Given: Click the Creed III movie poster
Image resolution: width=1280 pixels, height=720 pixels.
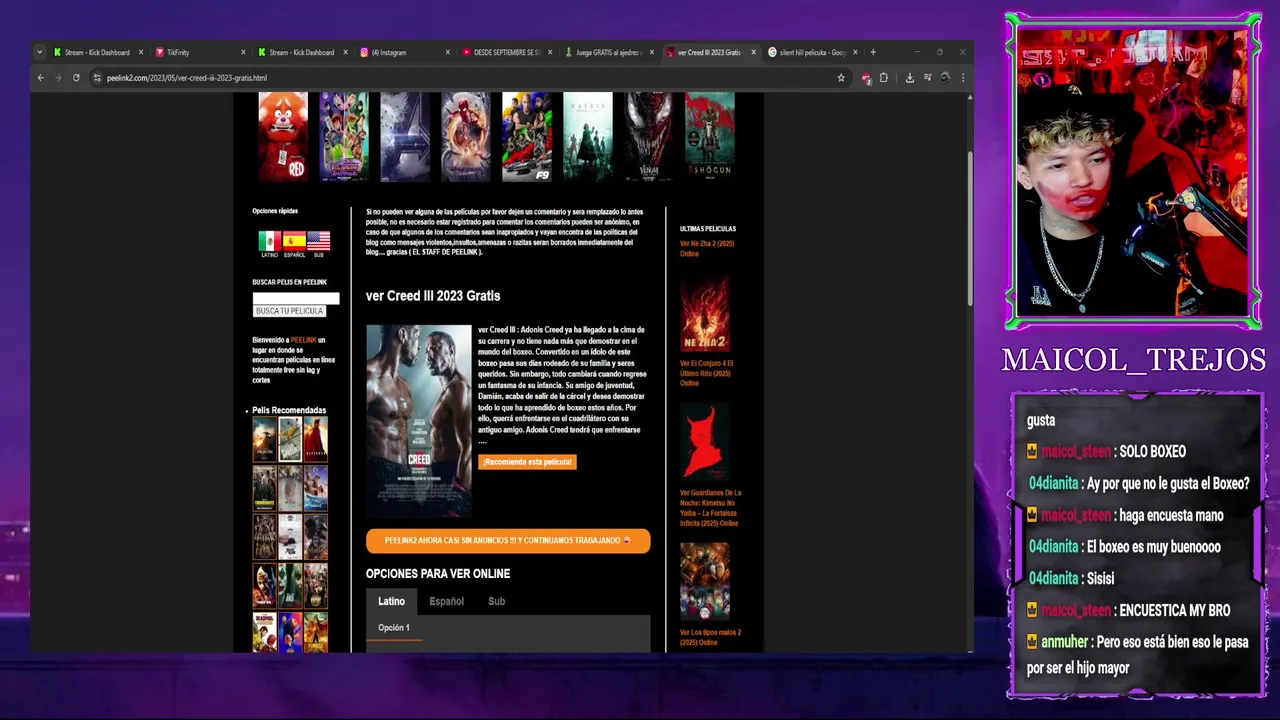Looking at the screenshot, I should (418, 420).
